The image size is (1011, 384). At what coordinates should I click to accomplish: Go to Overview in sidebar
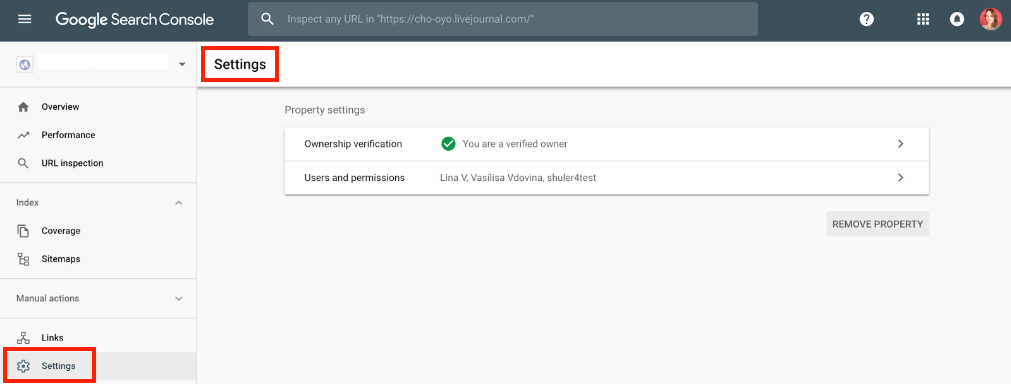pos(98,107)
